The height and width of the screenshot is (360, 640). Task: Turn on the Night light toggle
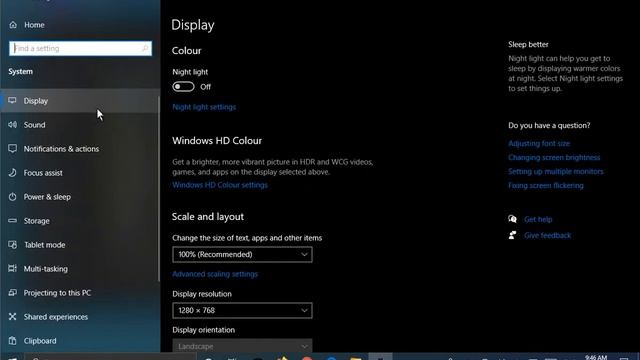coord(183,87)
